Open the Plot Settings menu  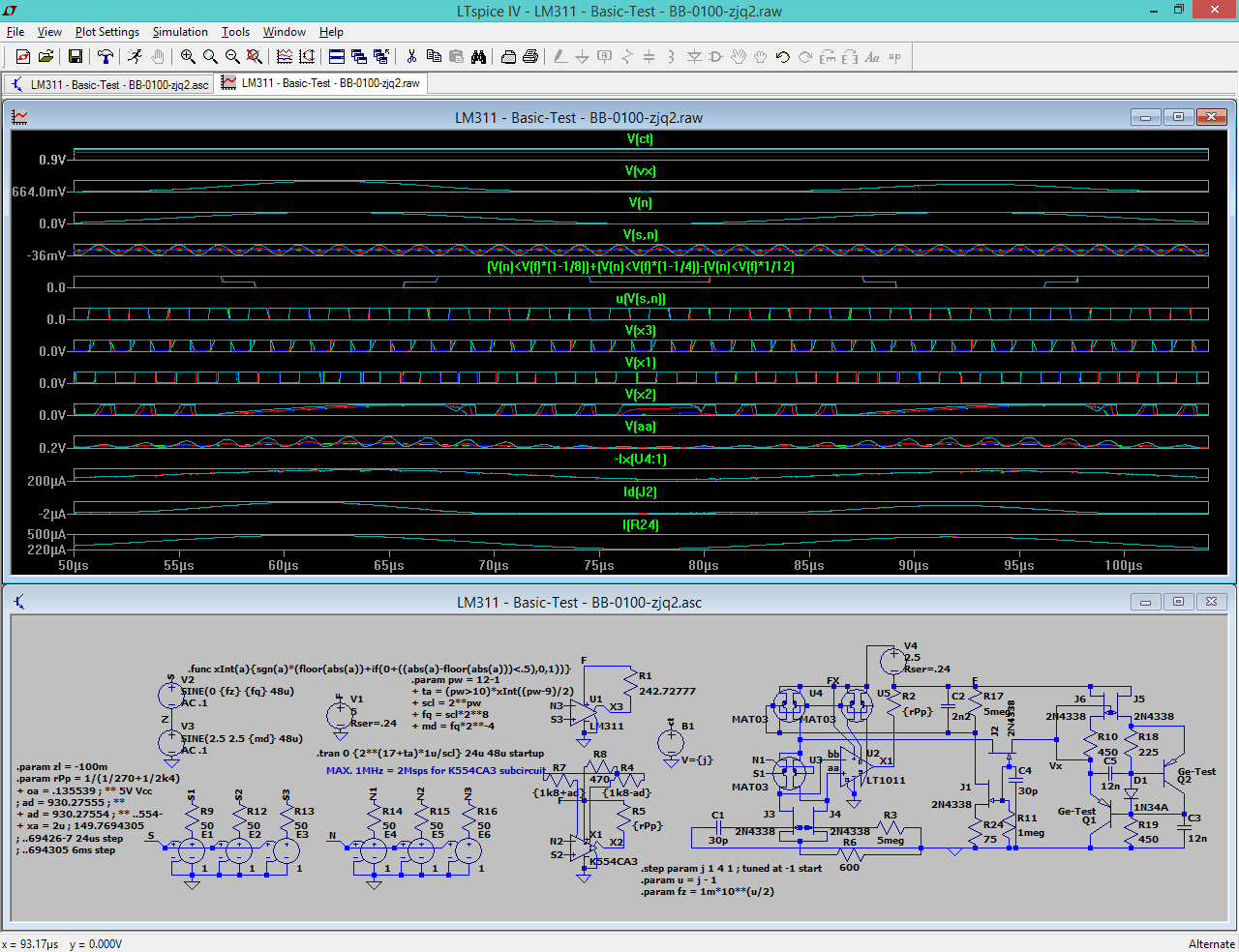click(107, 32)
